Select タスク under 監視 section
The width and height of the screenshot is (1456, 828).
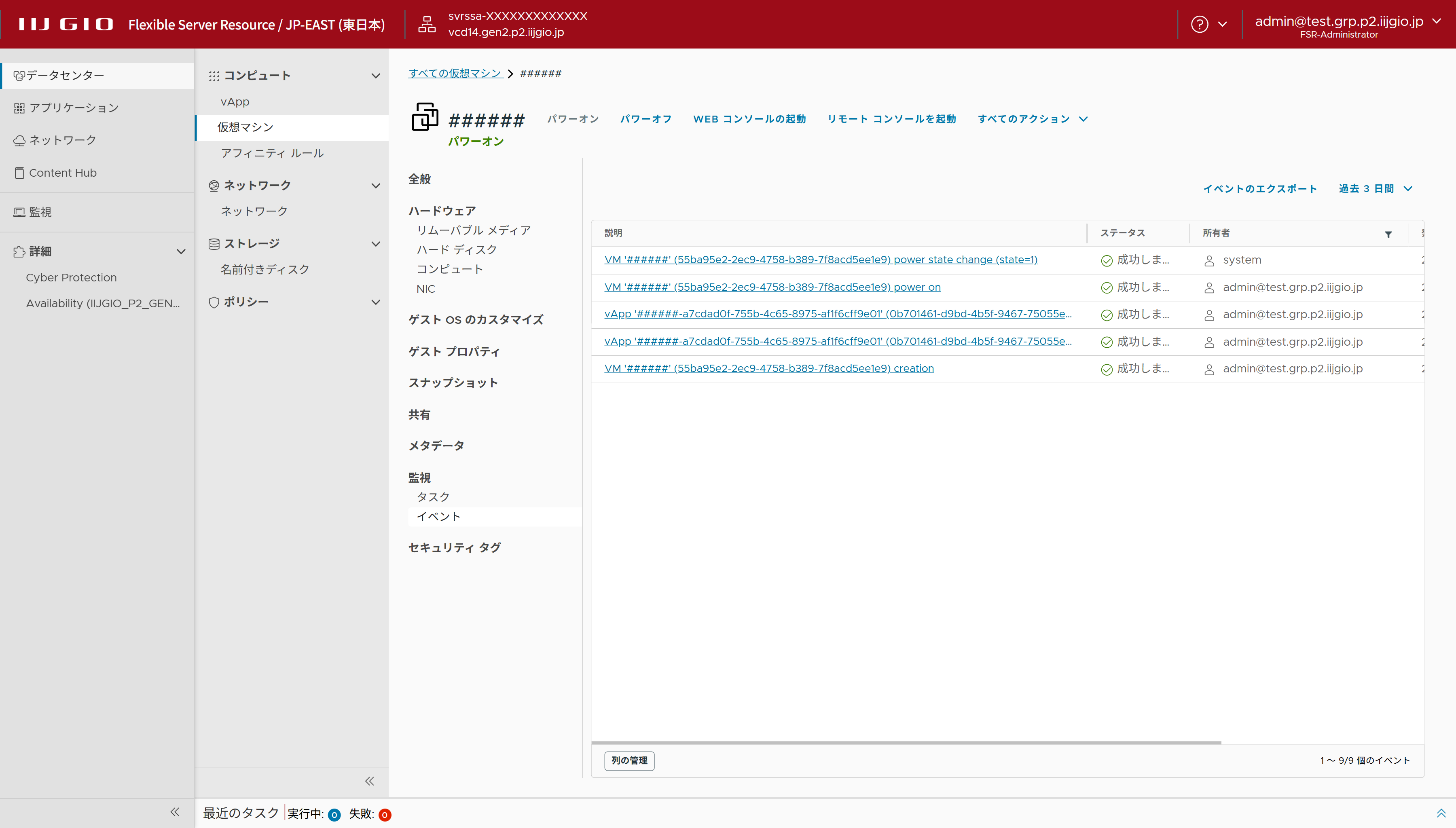[x=433, y=497]
